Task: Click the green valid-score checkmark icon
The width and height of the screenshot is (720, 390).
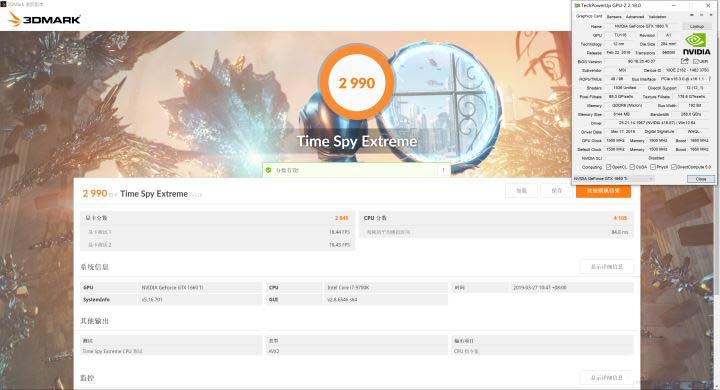Action: pyautogui.click(x=269, y=170)
